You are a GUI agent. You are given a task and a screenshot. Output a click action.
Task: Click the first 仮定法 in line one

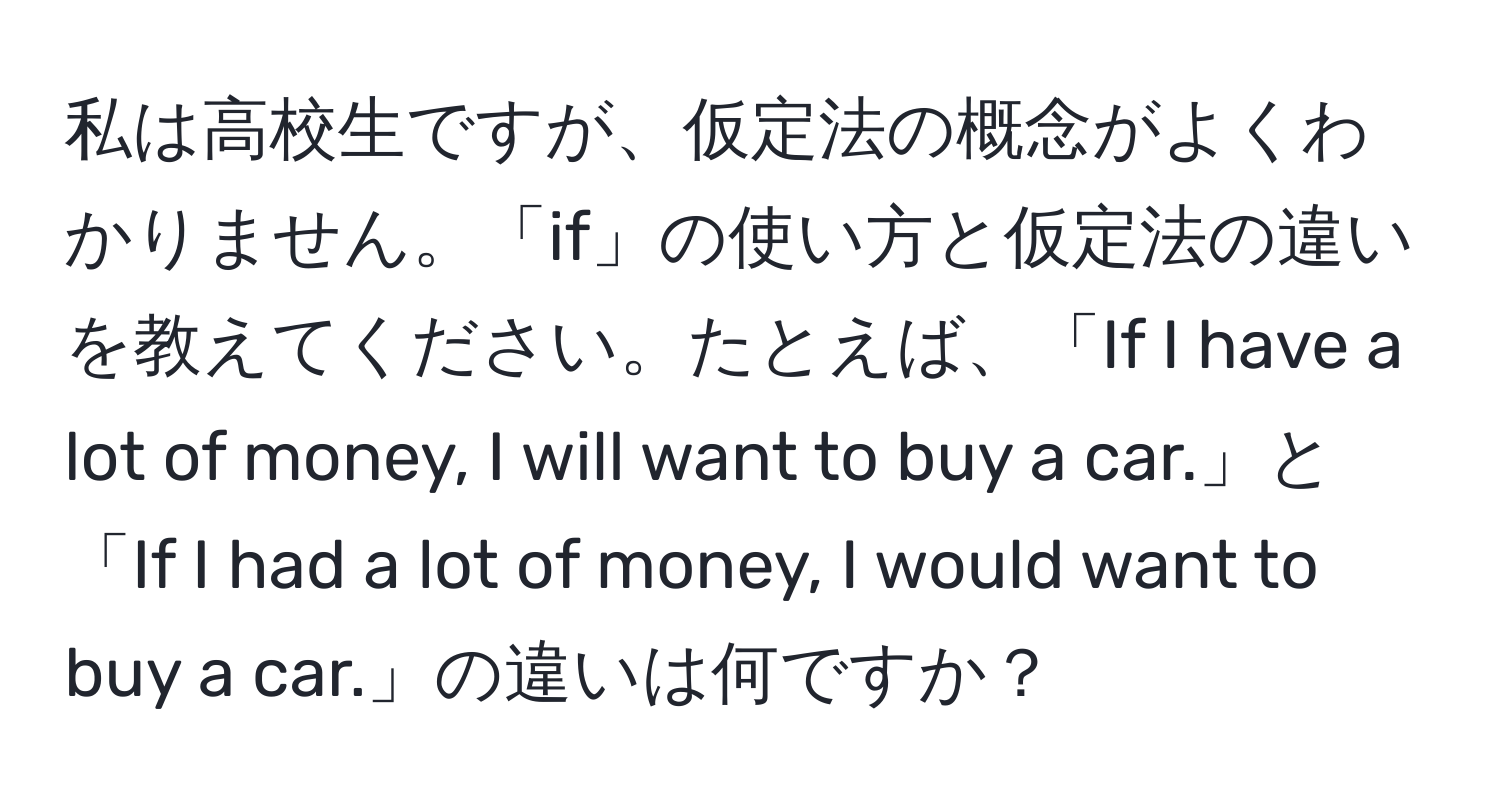789,139
